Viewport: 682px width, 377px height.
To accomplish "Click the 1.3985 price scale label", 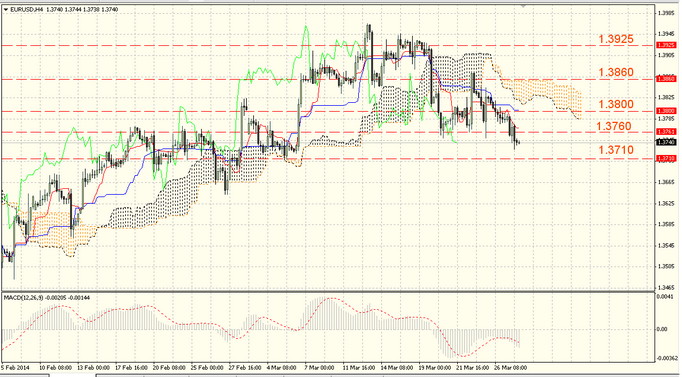I will pos(665,13).
